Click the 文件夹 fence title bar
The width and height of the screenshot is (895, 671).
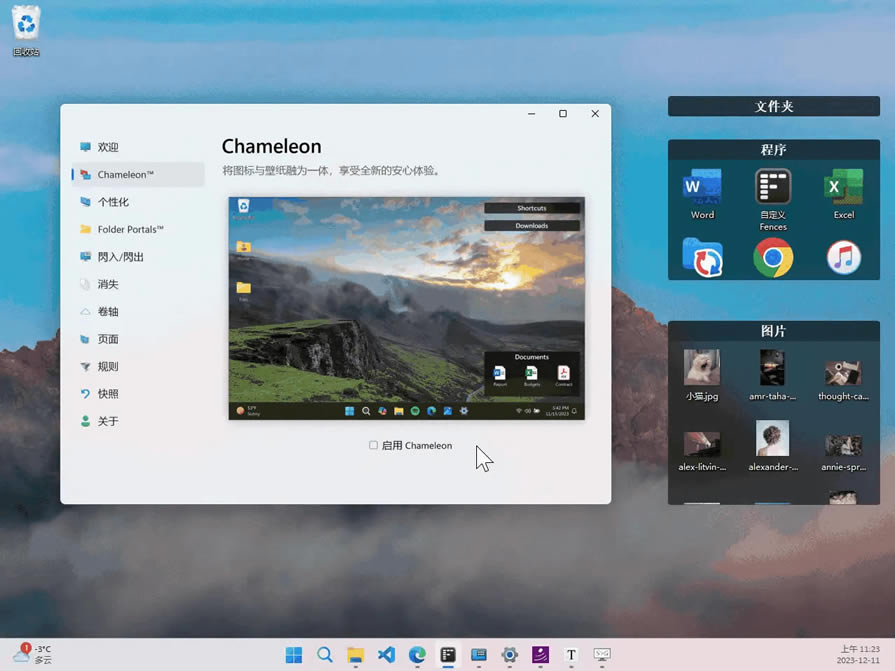774,106
